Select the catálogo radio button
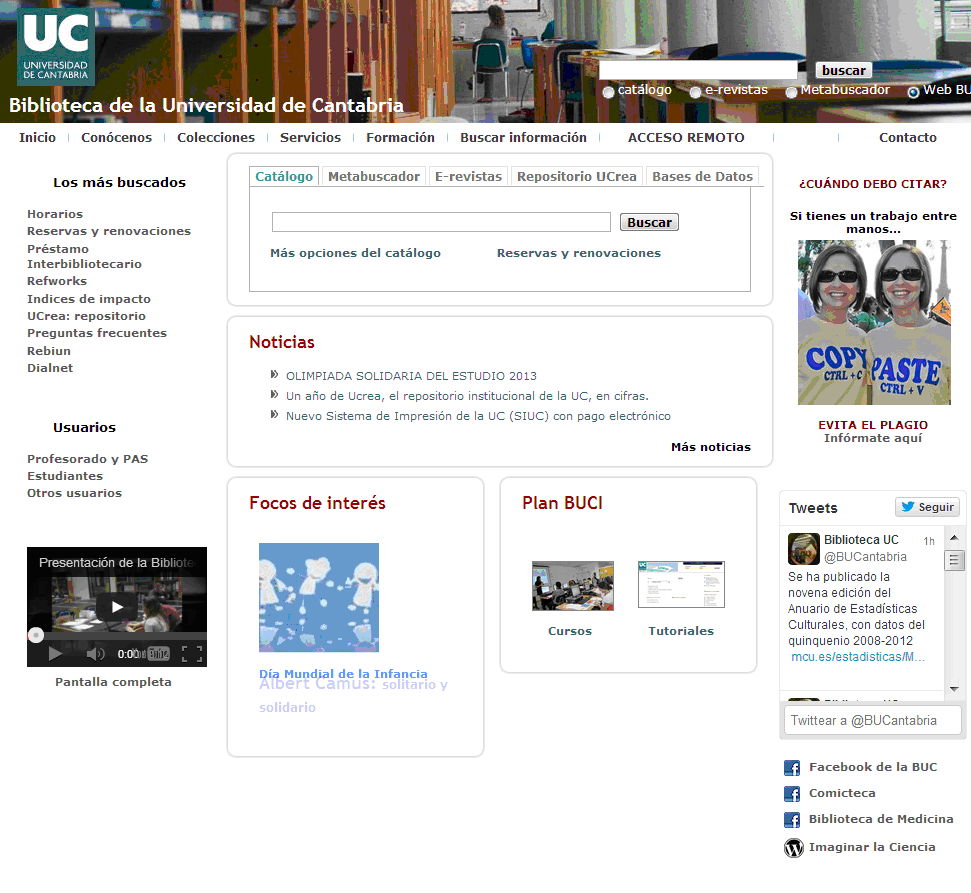971x893 pixels. click(x=608, y=92)
